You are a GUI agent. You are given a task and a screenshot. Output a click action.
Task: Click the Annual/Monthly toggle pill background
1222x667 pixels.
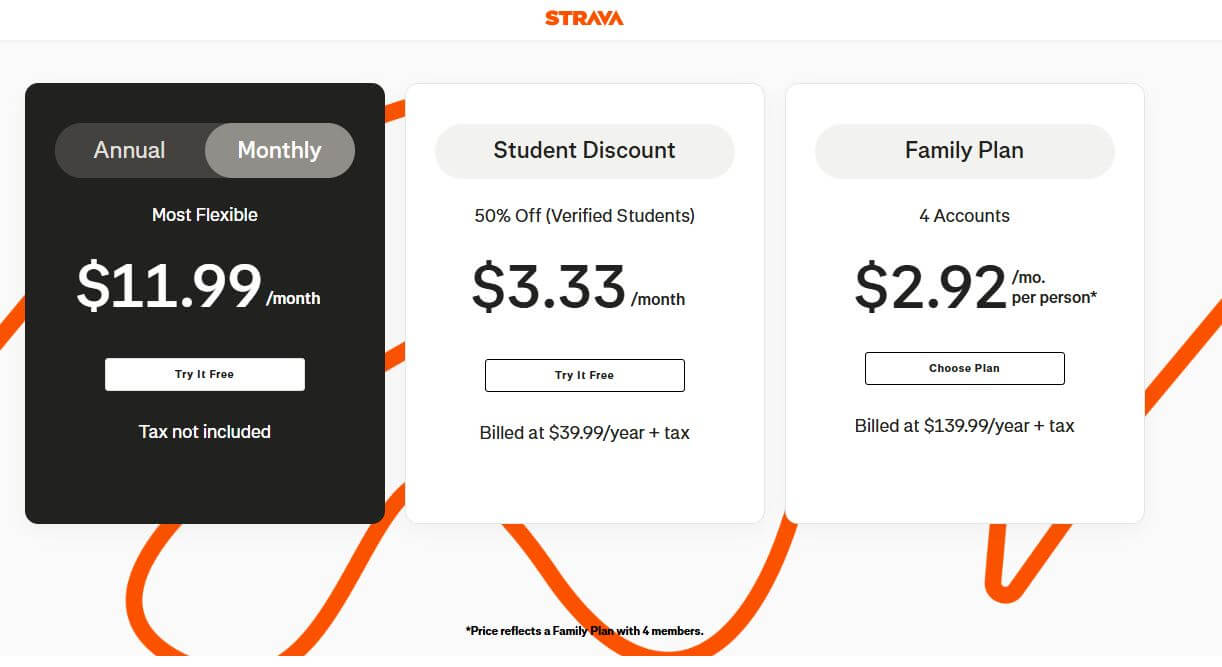tap(204, 150)
